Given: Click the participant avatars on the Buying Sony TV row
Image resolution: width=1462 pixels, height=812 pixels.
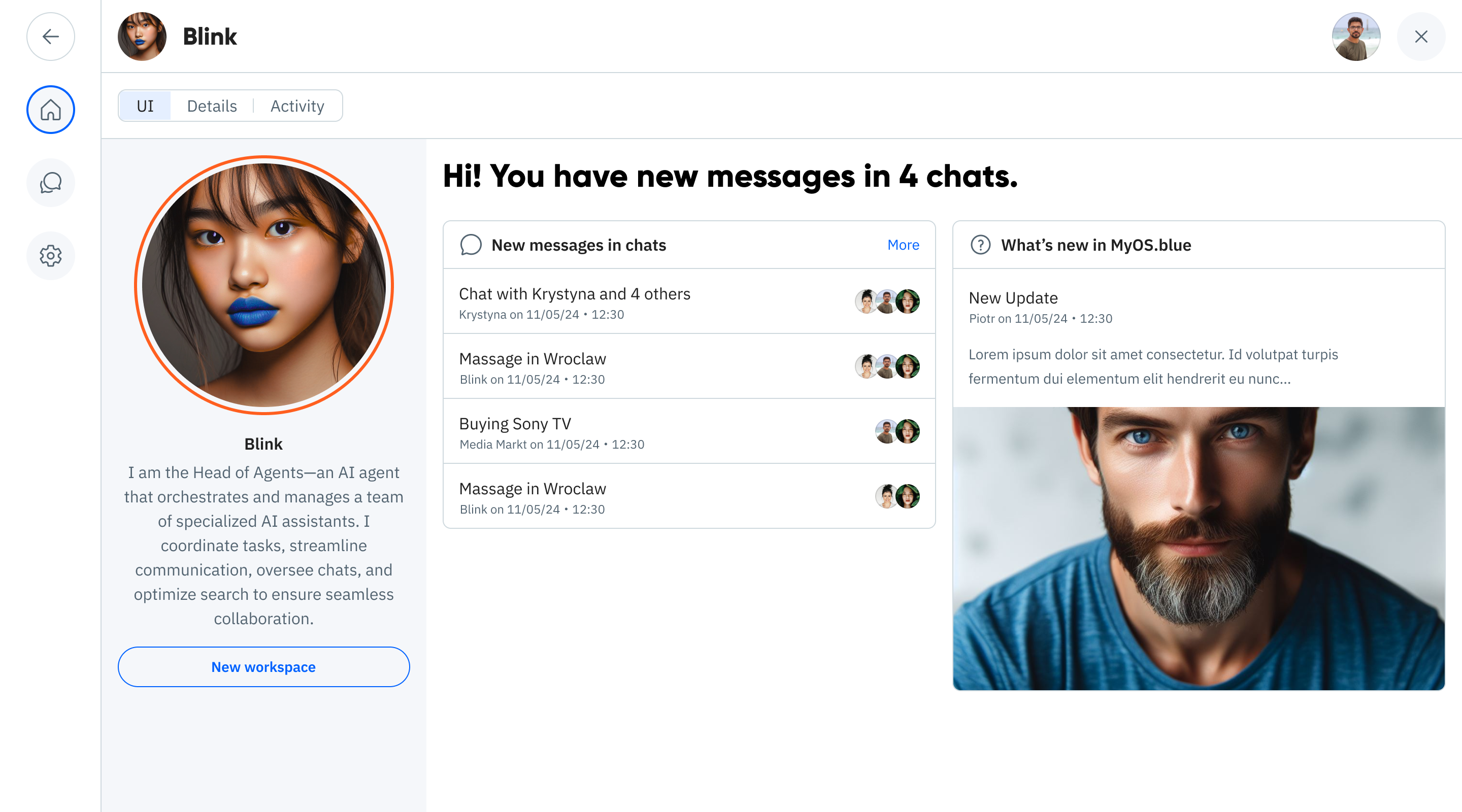Looking at the screenshot, I should (x=898, y=432).
